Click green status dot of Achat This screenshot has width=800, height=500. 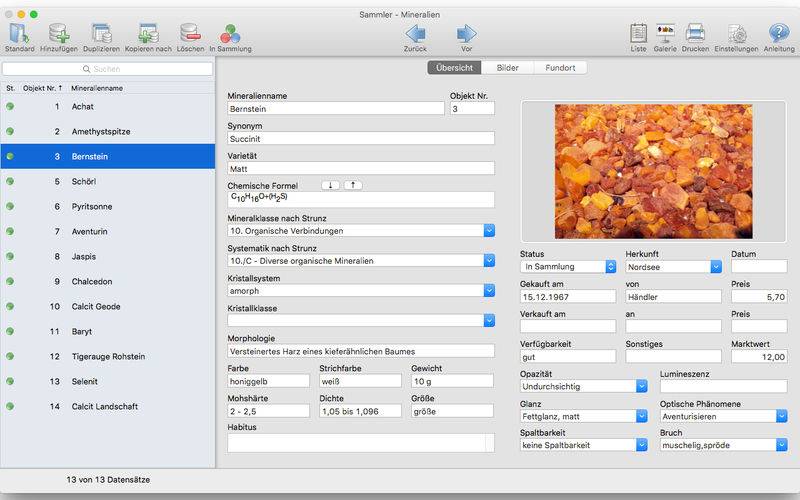10,107
